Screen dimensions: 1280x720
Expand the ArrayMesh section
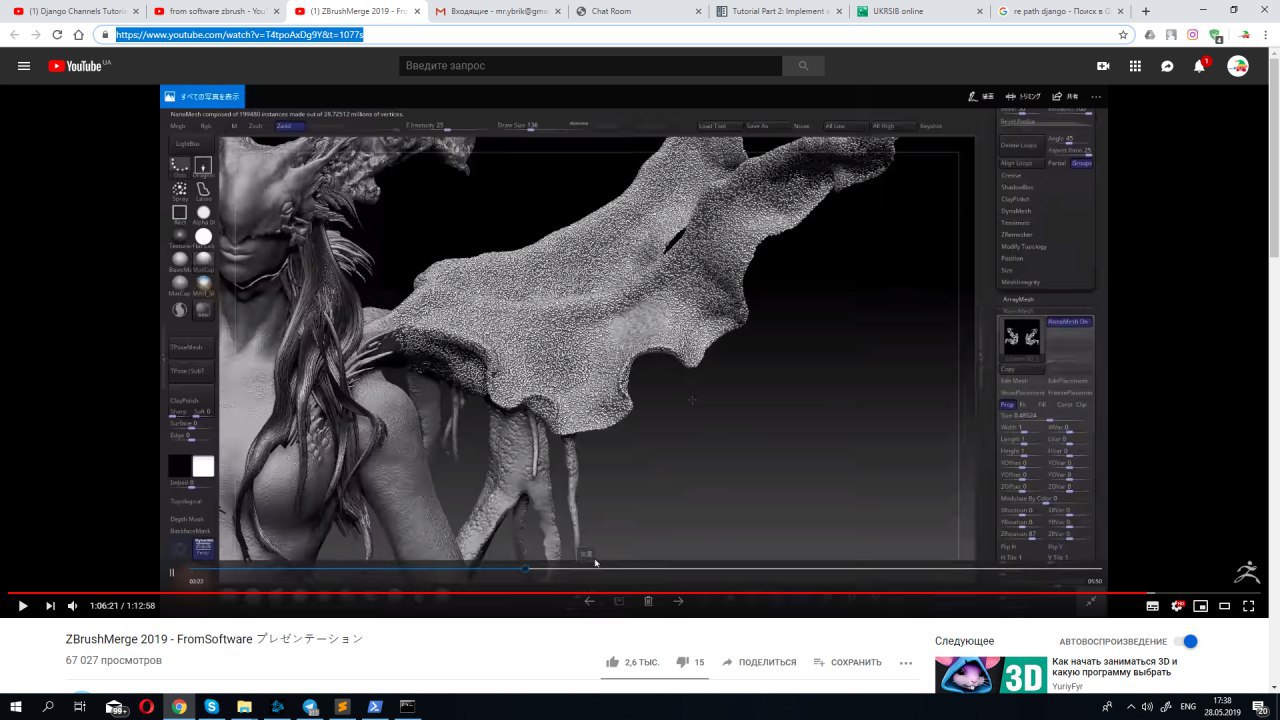[1019, 299]
